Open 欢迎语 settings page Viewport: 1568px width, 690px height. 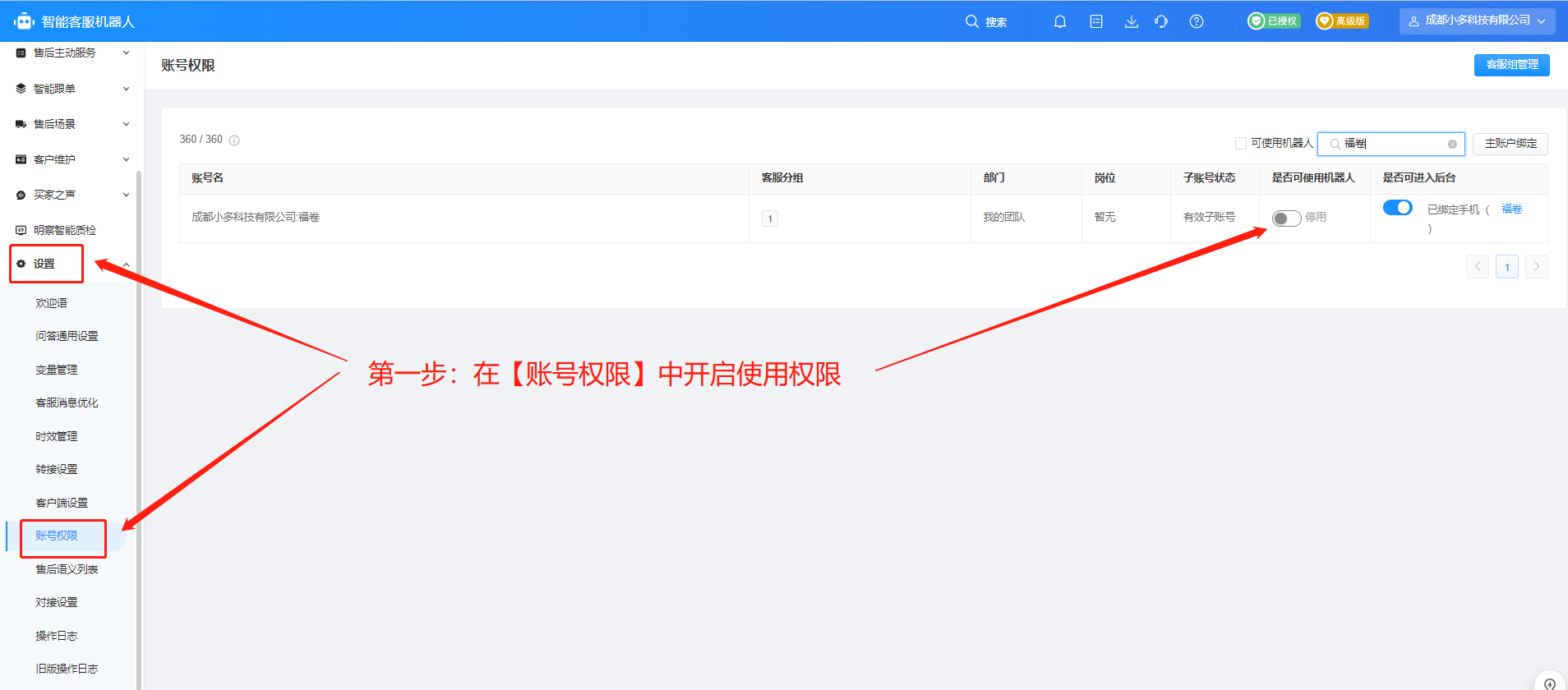[51, 303]
